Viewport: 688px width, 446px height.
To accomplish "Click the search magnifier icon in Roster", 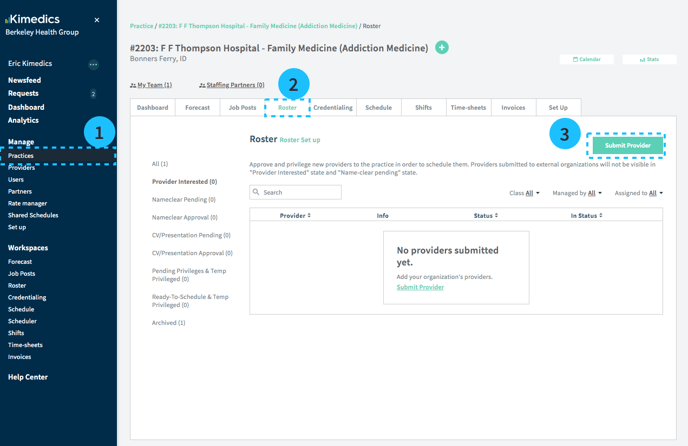I will pyautogui.click(x=257, y=192).
